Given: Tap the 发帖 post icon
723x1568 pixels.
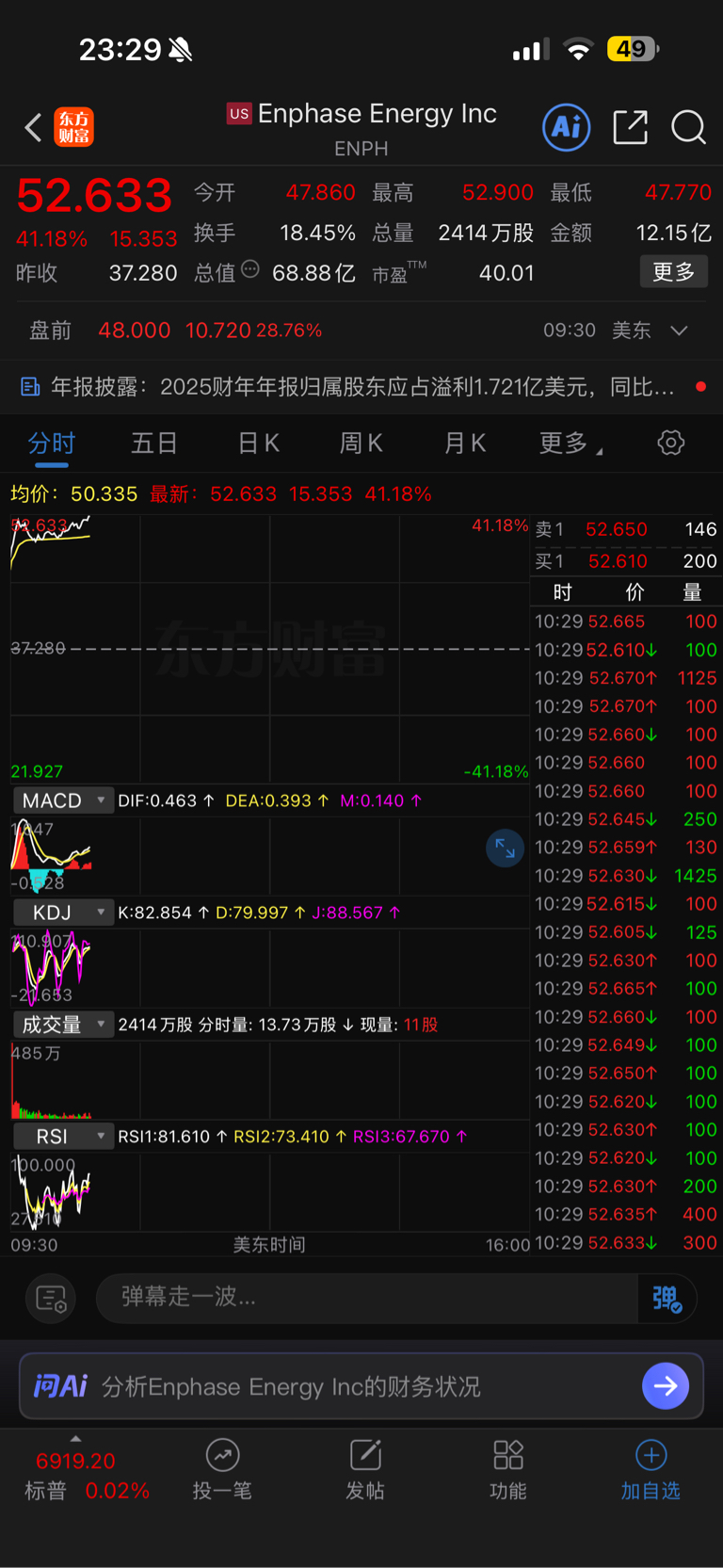Looking at the screenshot, I should point(365,1455).
